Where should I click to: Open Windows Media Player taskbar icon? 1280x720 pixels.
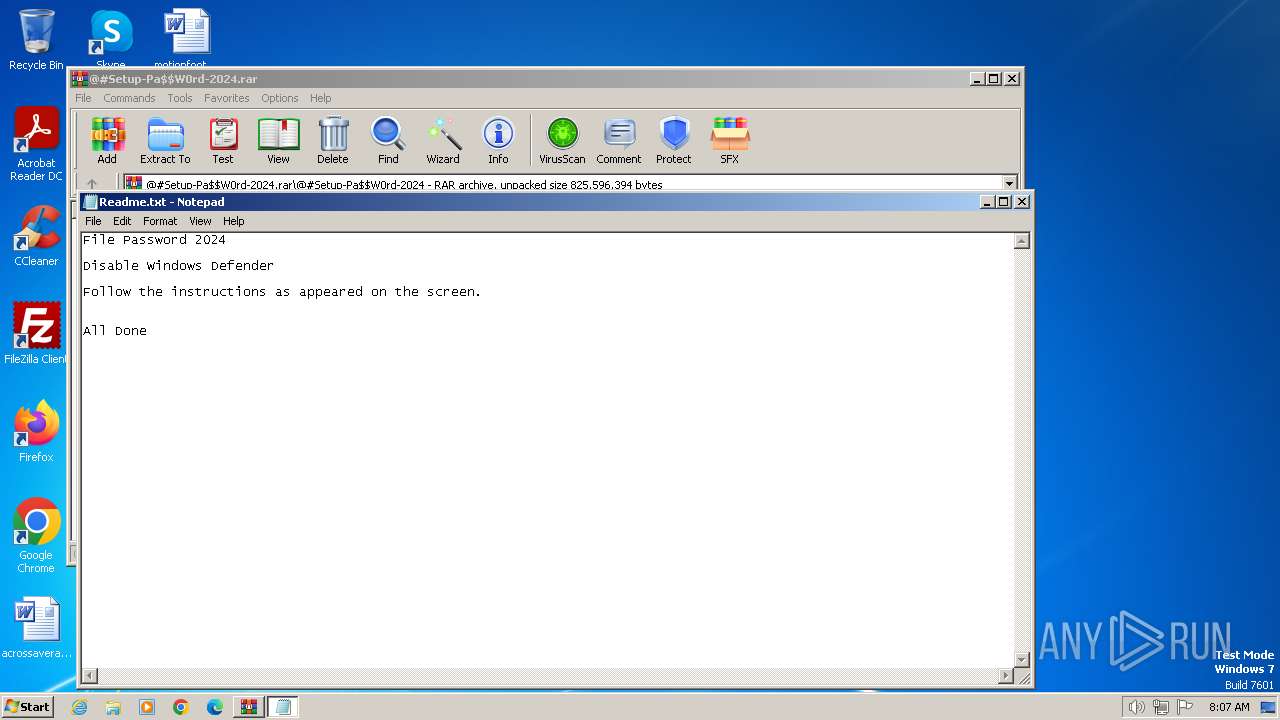(x=147, y=707)
